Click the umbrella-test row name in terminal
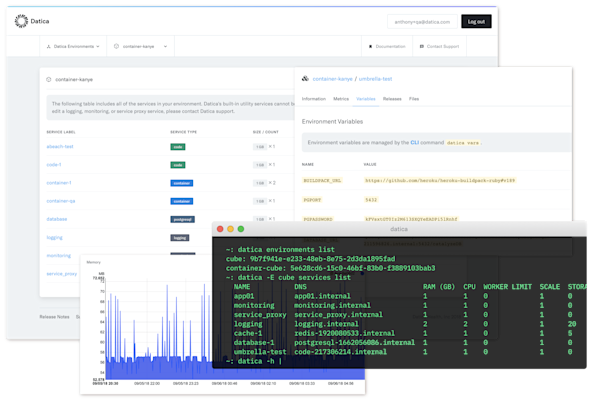Image resolution: width=600 pixels, height=409 pixels. [260, 352]
